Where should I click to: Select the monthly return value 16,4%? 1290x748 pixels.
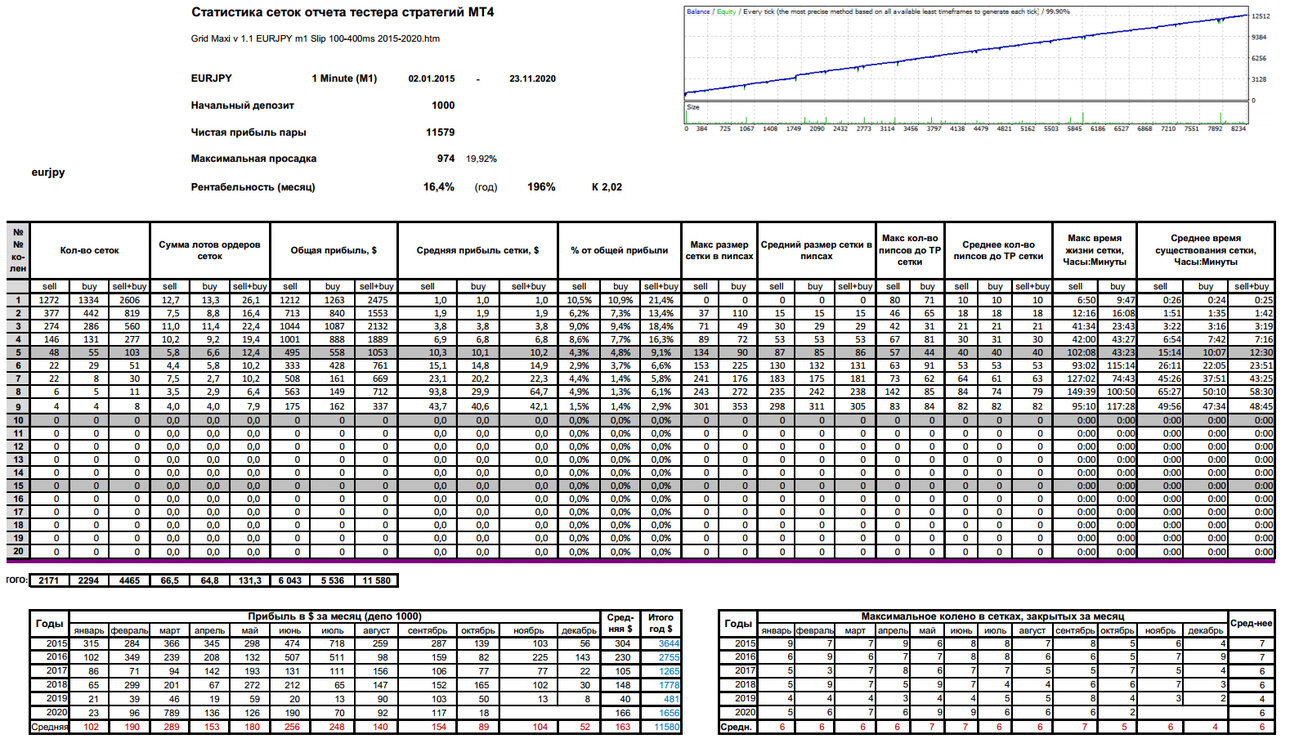coord(439,187)
